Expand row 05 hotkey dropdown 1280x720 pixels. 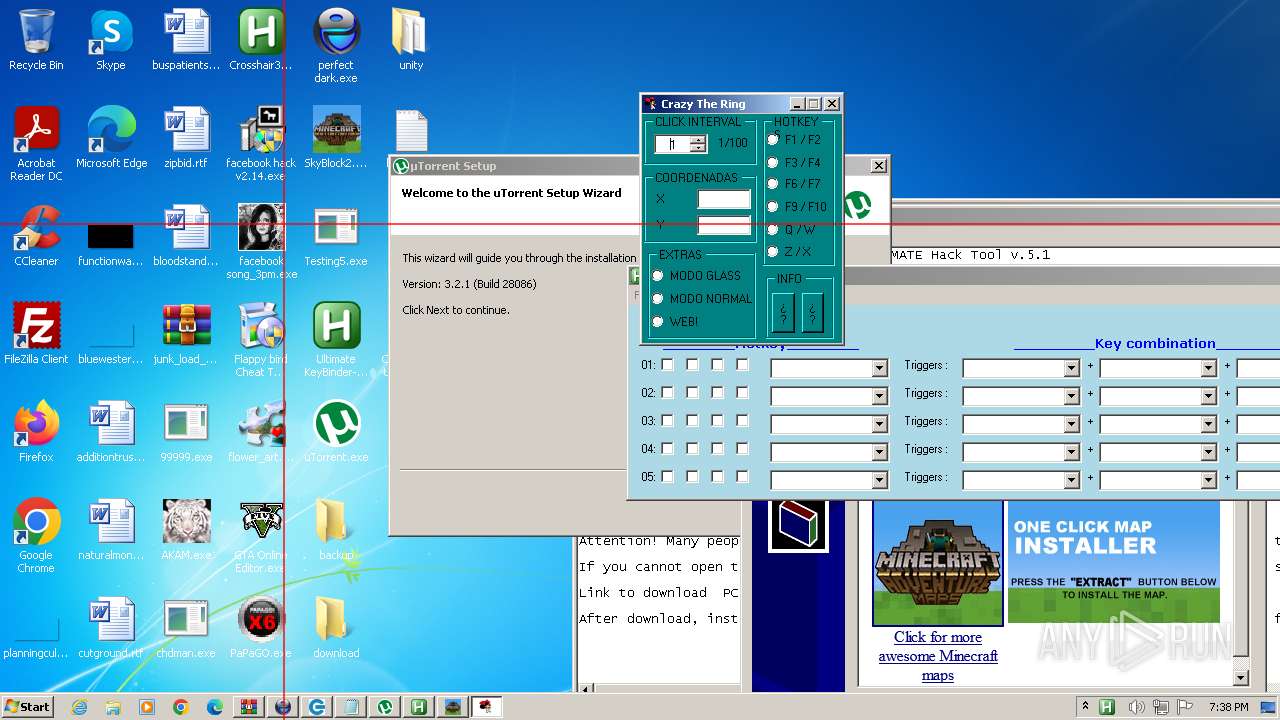pyautogui.click(x=879, y=480)
